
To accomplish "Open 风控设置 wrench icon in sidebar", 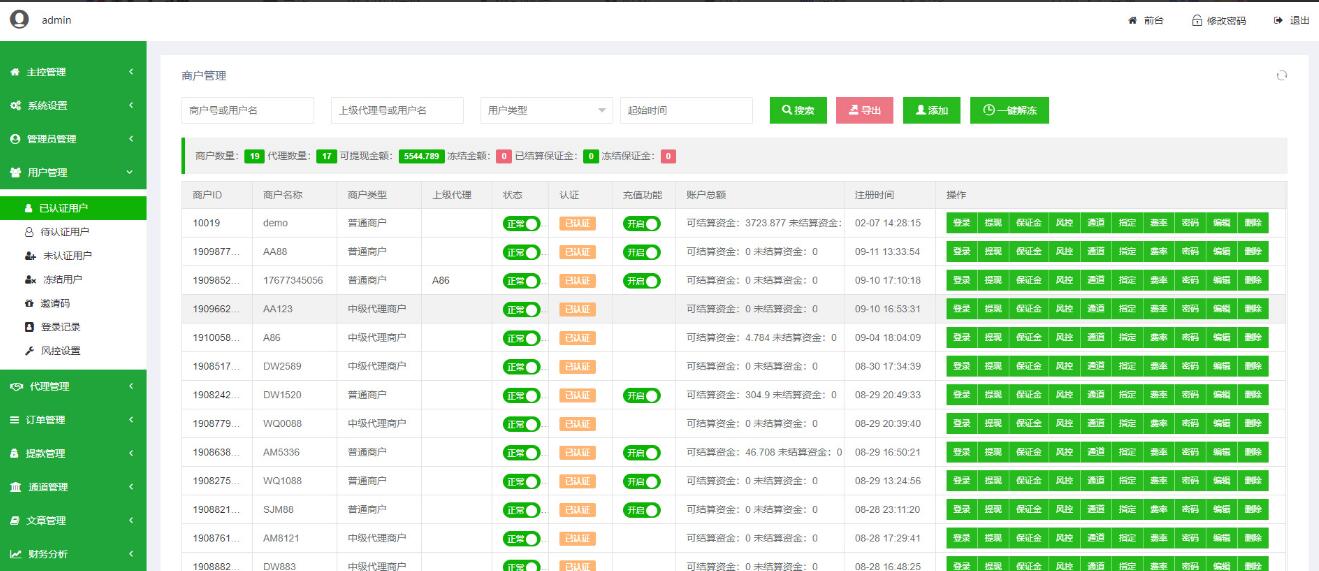I will coord(29,351).
